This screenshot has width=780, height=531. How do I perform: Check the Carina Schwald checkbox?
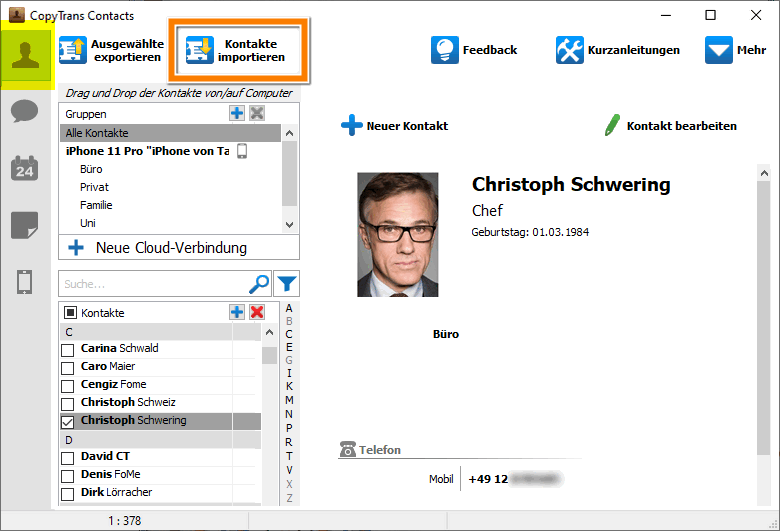coord(68,350)
